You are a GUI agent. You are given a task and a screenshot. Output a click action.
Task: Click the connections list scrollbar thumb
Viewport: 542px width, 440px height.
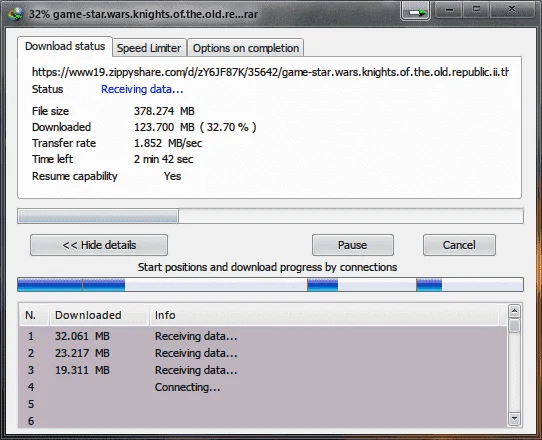pos(514,326)
